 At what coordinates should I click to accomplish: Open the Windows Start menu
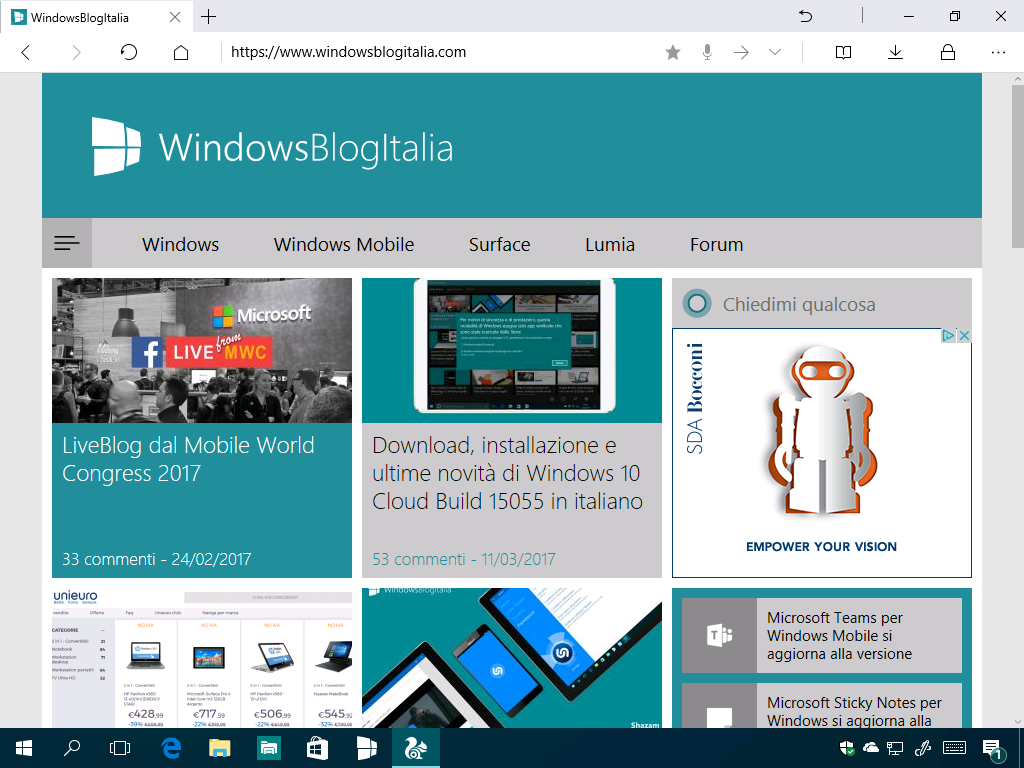coord(24,748)
